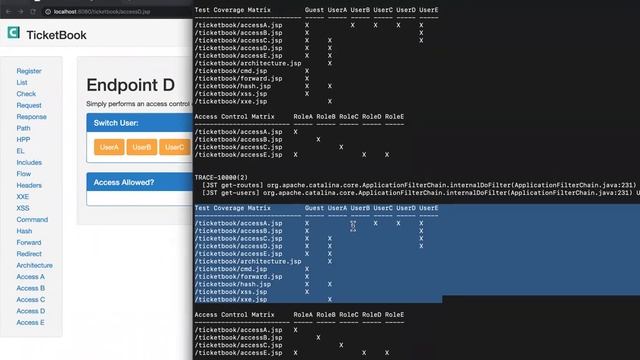Navigate to the Path page
This screenshot has width=640, height=360.
click(x=23, y=128)
